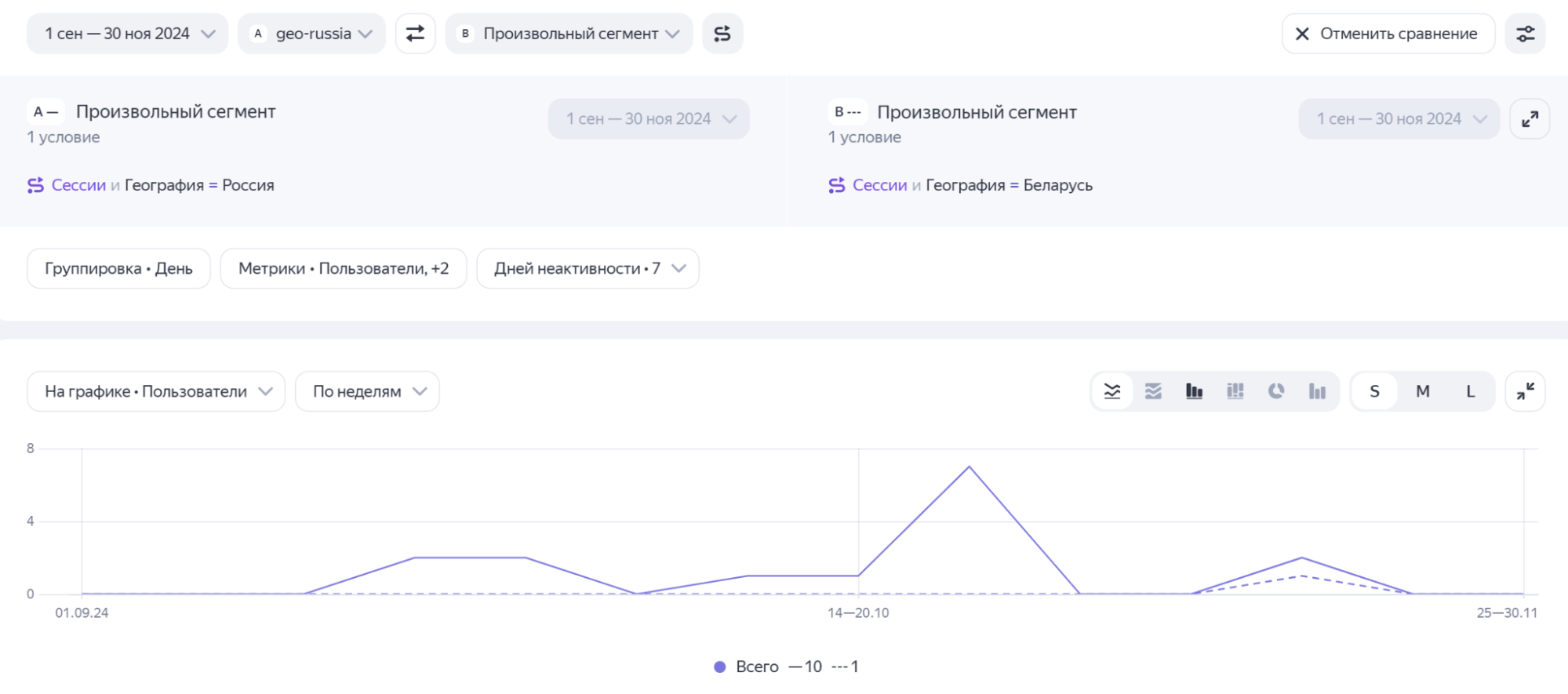
Task: Set chart size to S
Action: [x=1374, y=391]
